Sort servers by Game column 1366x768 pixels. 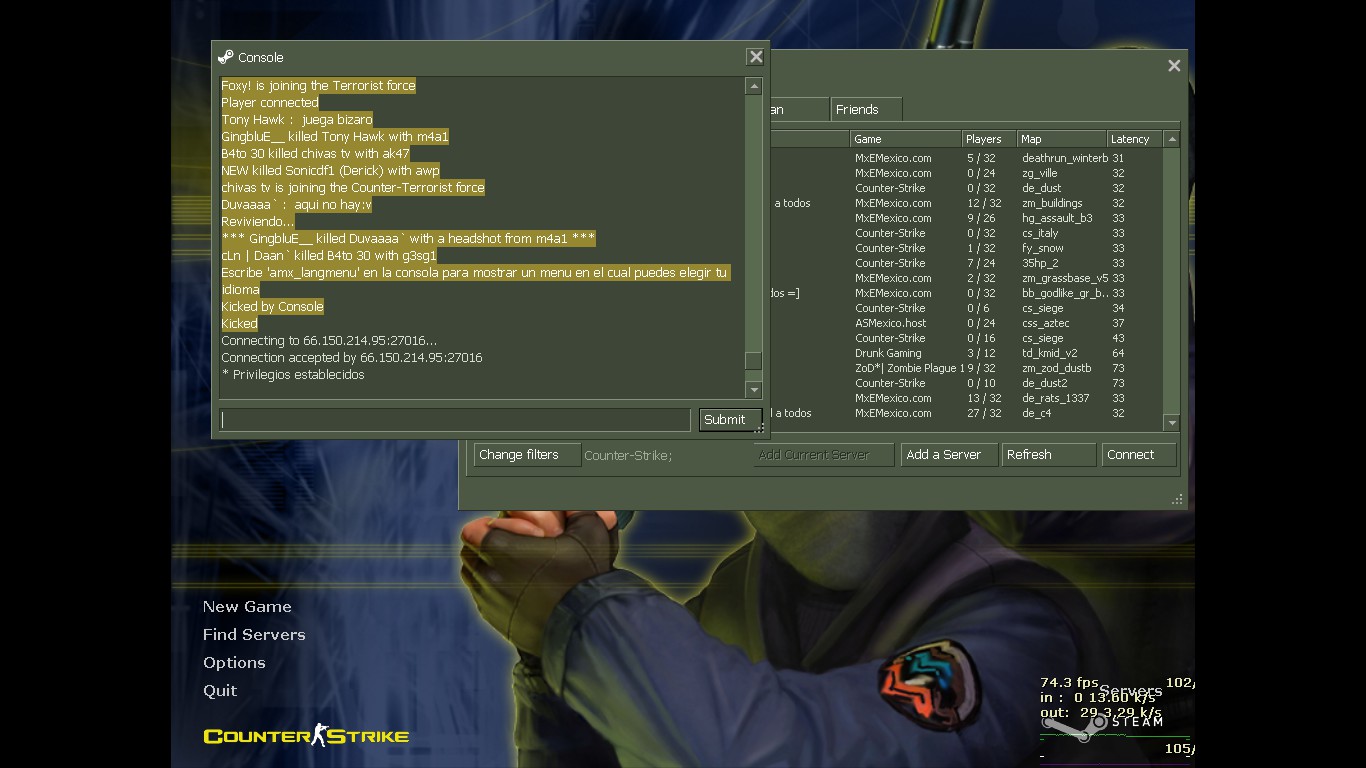coord(905,139)
